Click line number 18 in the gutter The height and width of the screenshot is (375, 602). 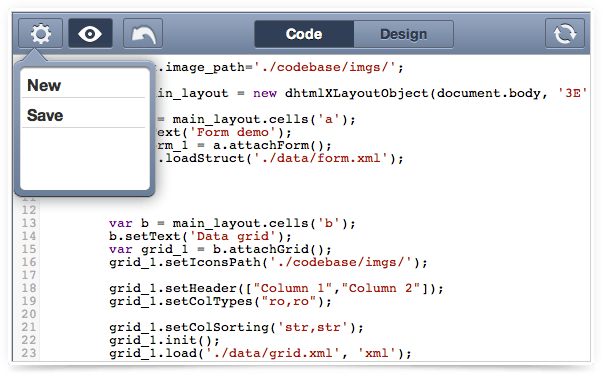click(x=29, y=288)
